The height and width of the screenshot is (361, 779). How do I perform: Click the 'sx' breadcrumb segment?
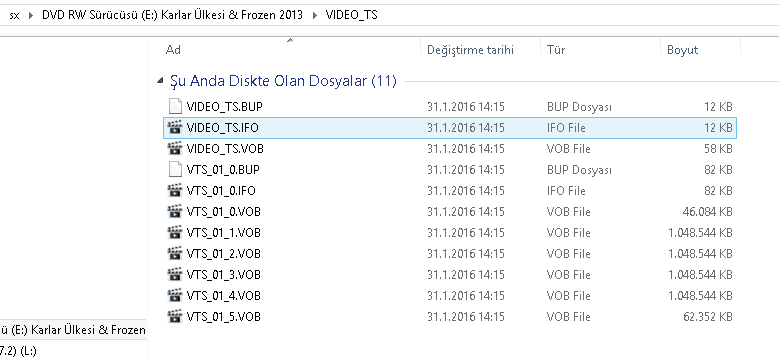[14, 15]
